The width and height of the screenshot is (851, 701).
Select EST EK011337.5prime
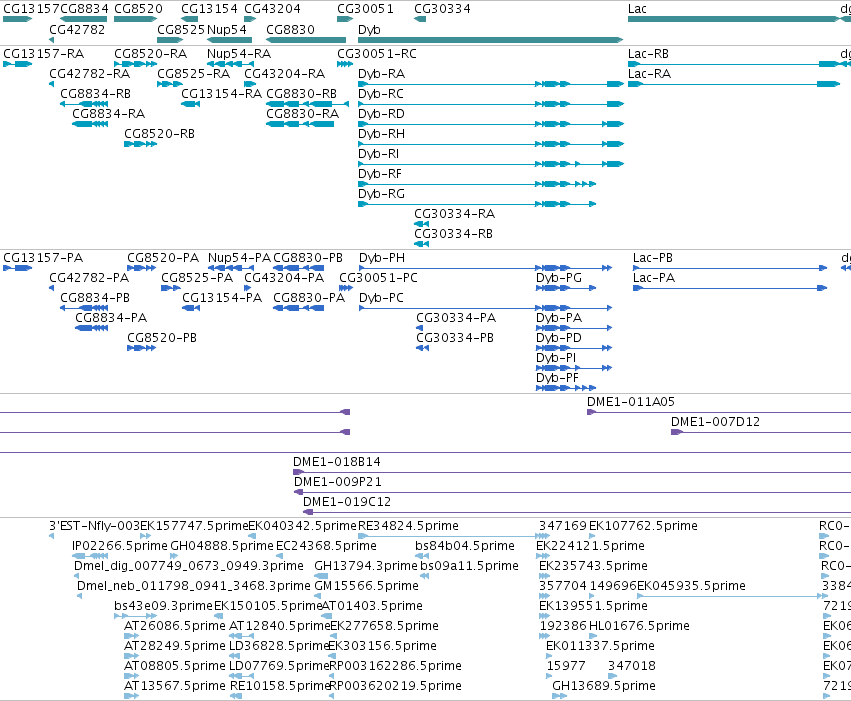(x=600, y=646)
